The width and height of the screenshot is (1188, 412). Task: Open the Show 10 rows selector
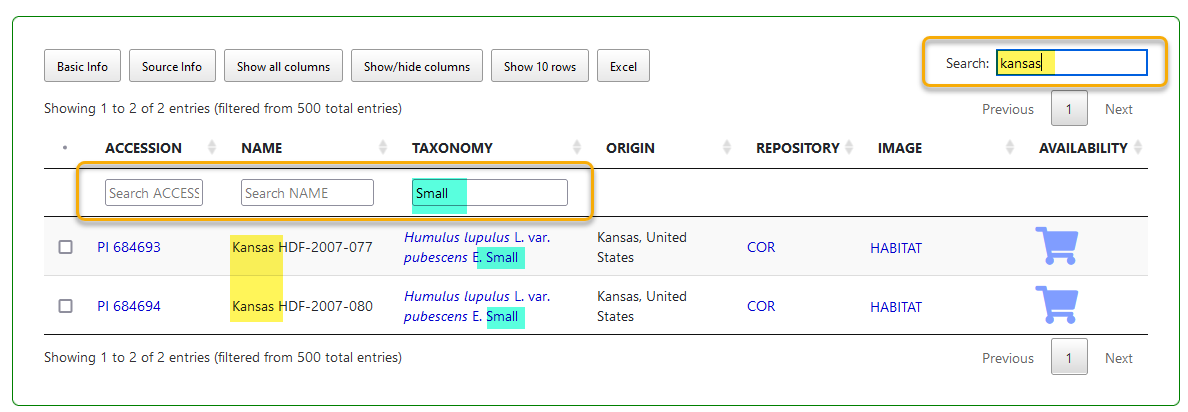click(539, 67)
